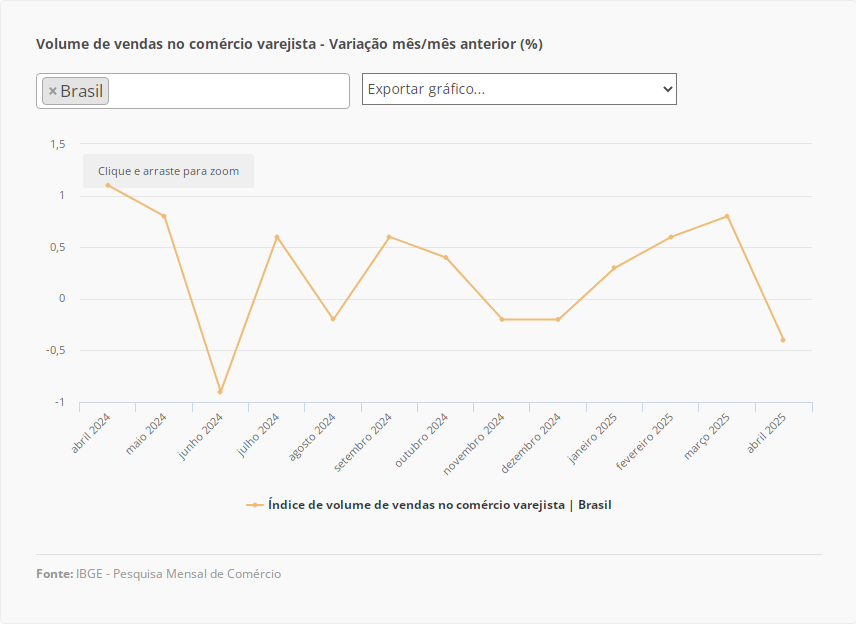Screen dimensions: 856x627
Task: Click inside the region selection input field
Action: (228, 91)
